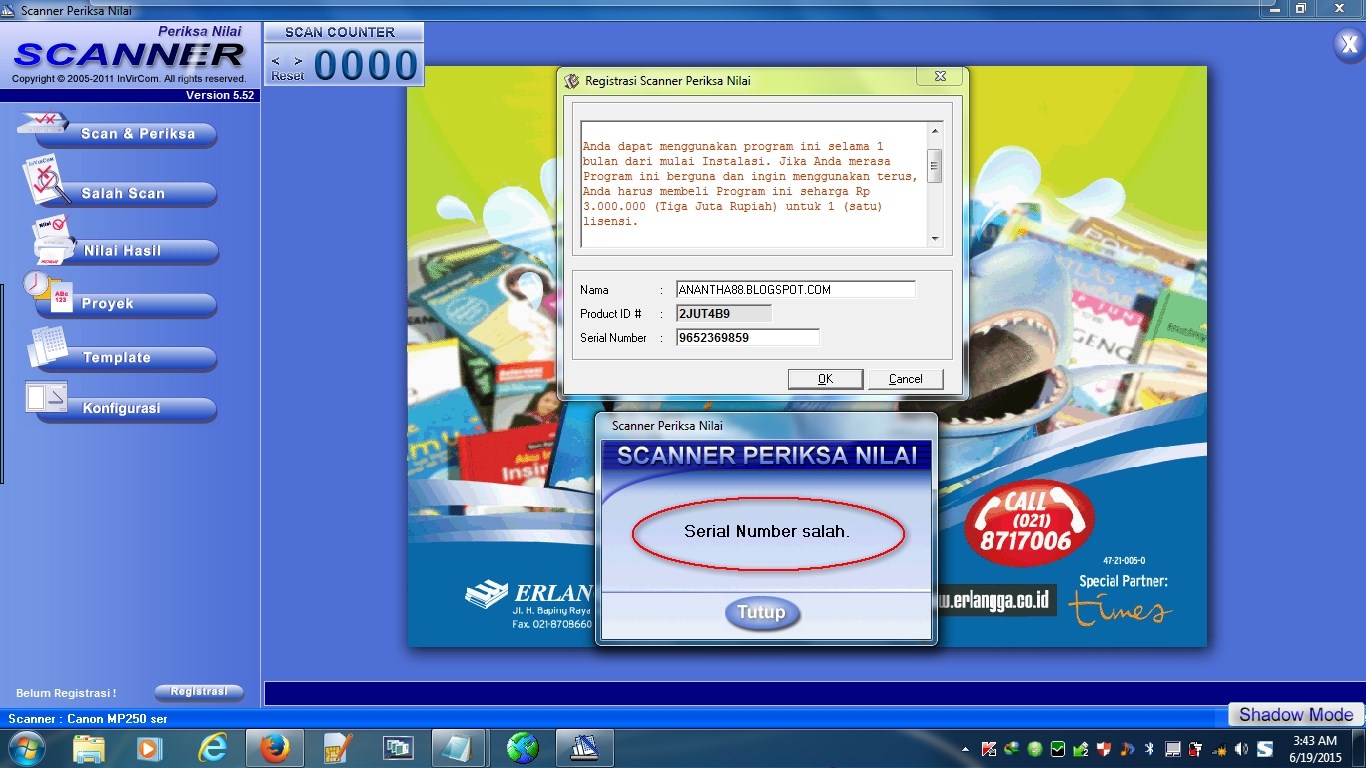Click the Bluetooth icon in the system tray
Image resolution: width=1366 pixels, height=768 pixels.
(1150, 749)
